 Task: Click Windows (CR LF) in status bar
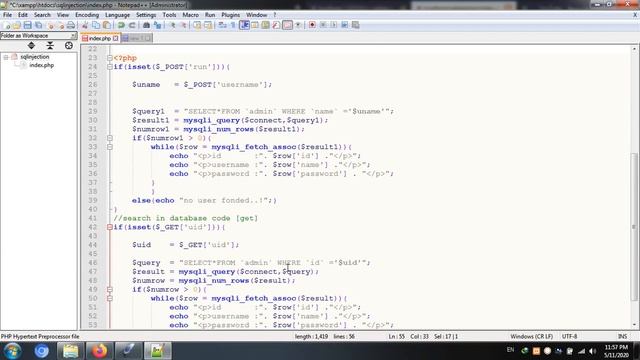point(531,336)
